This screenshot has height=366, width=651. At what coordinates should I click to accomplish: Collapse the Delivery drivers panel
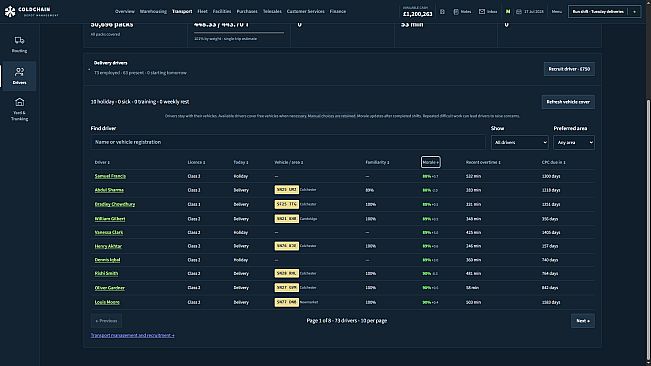click(89, 69)
